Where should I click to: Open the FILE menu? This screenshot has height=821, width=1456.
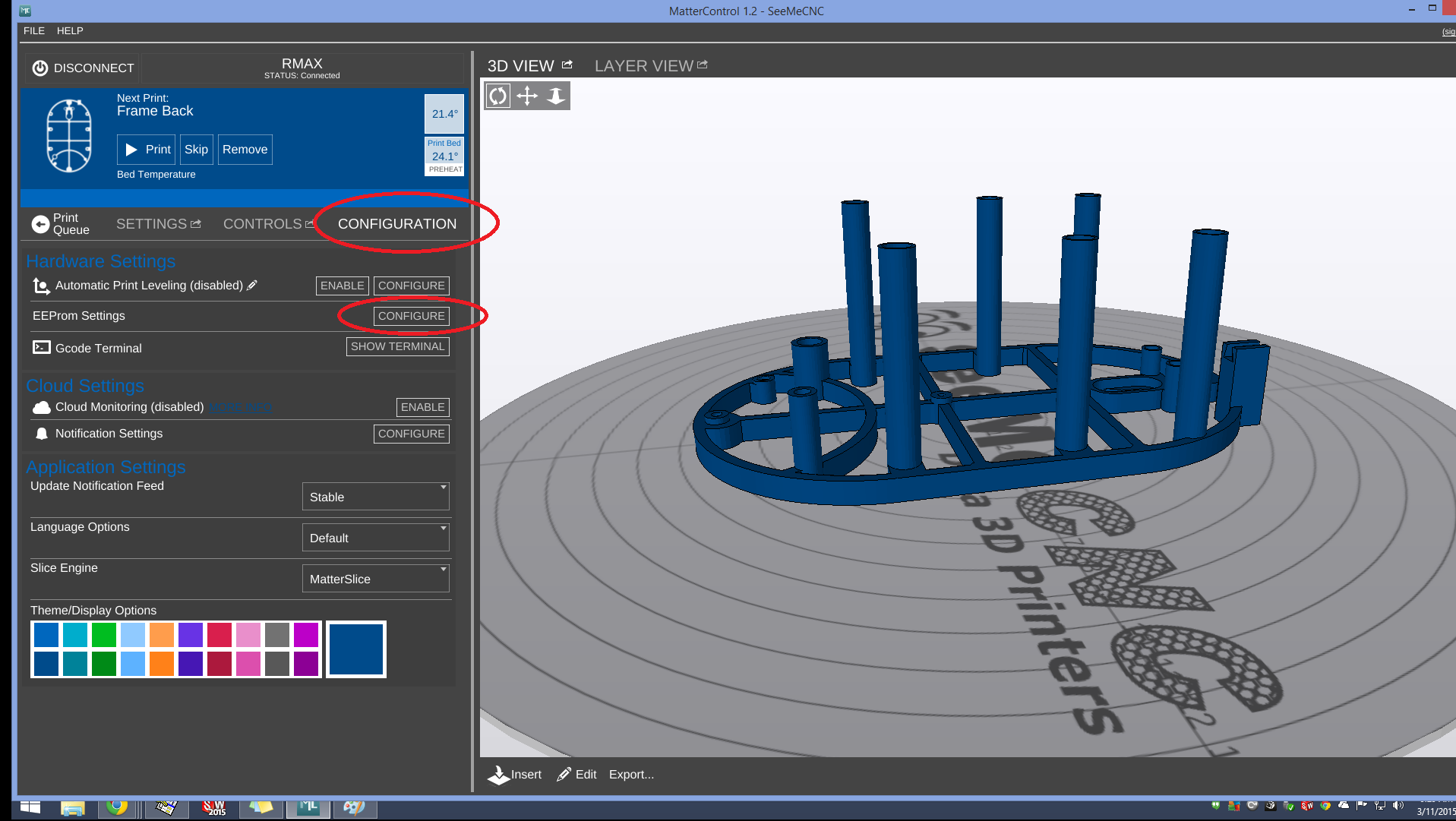[34, 31]
